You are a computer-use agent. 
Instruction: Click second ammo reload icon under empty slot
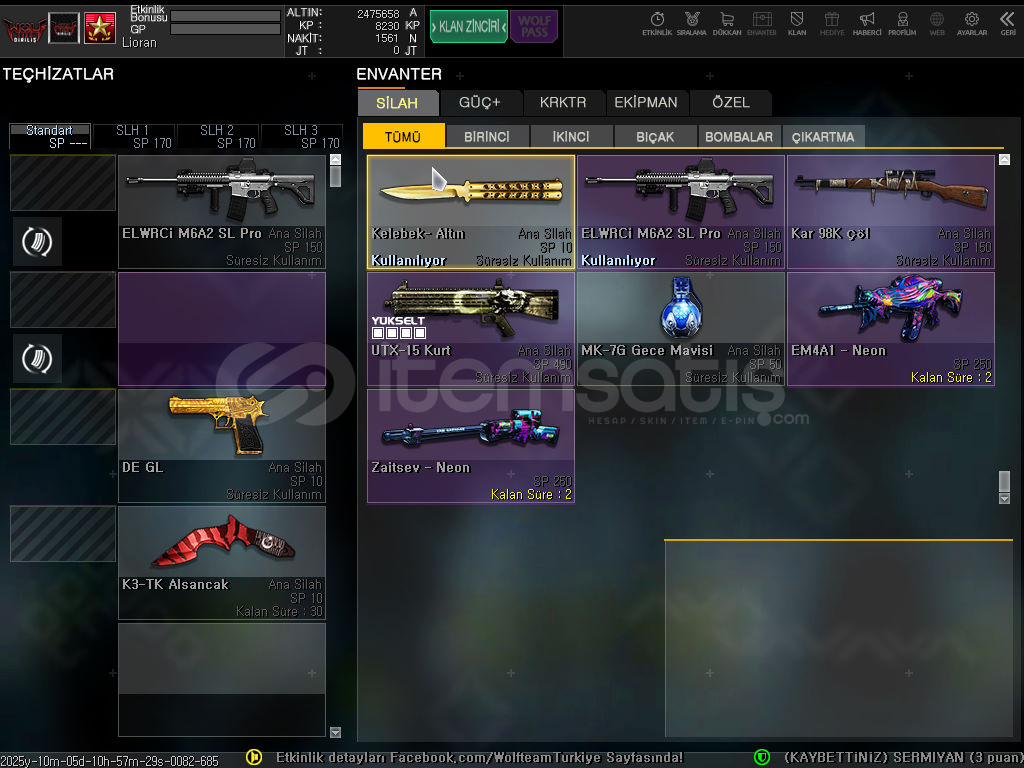(x=37, y=359)
